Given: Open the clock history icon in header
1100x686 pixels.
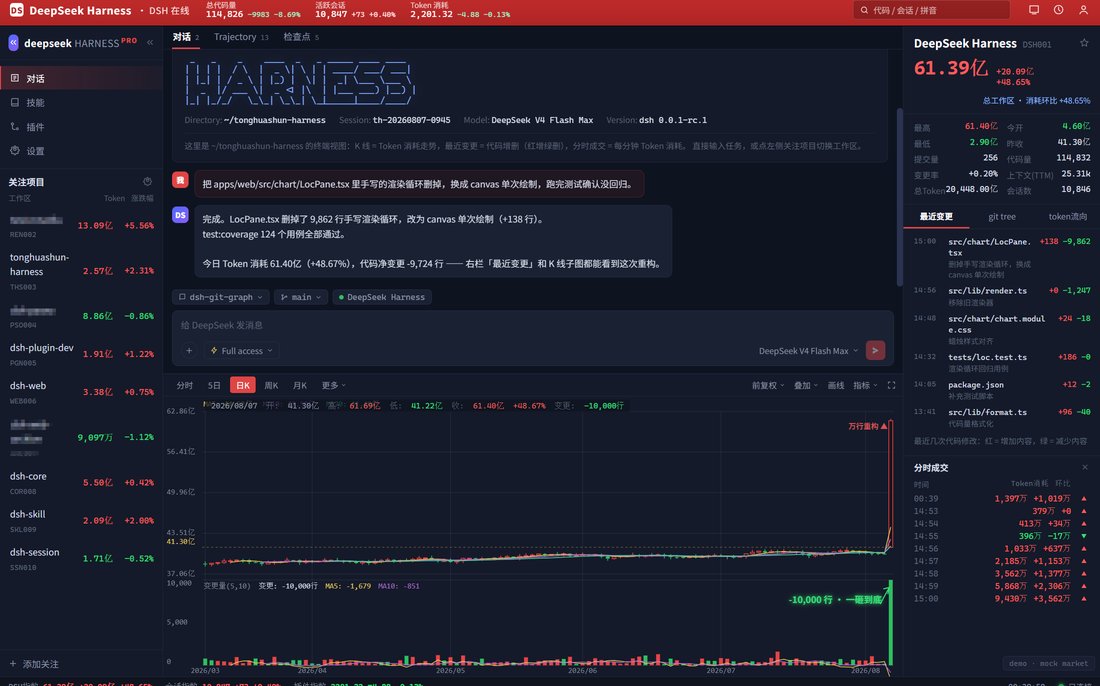Looking at the screenshot, I should (1059, 10).
